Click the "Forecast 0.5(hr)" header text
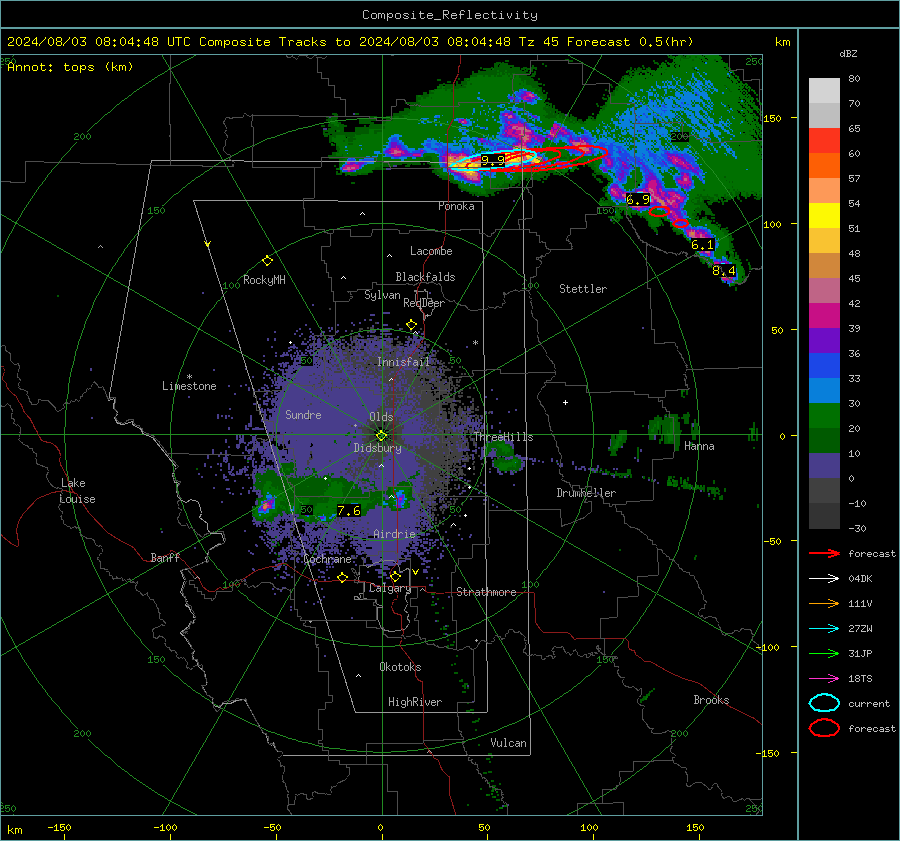900x841 pixels. point(630,42)
